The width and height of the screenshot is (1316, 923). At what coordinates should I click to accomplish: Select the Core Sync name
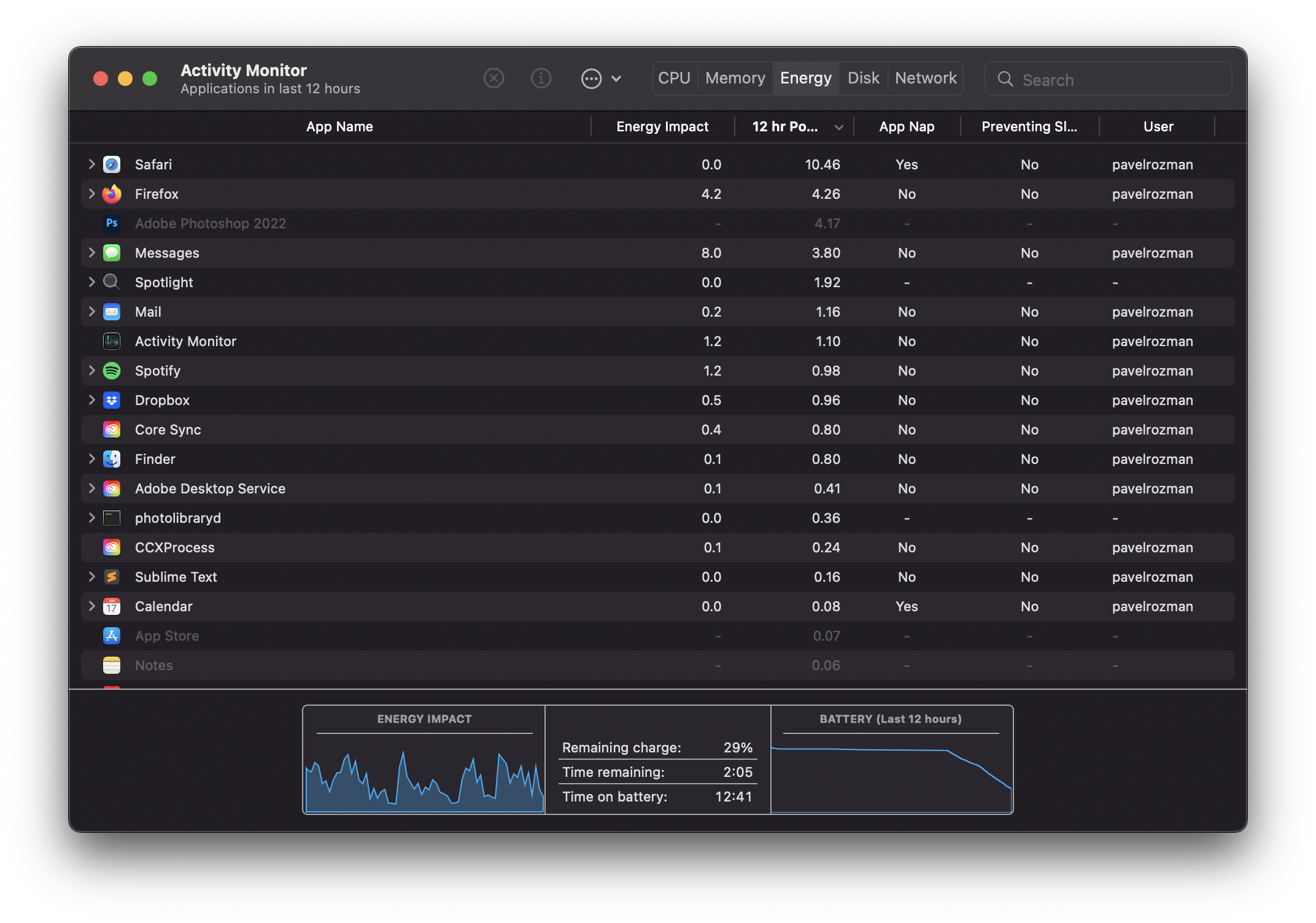pos(168,430)
